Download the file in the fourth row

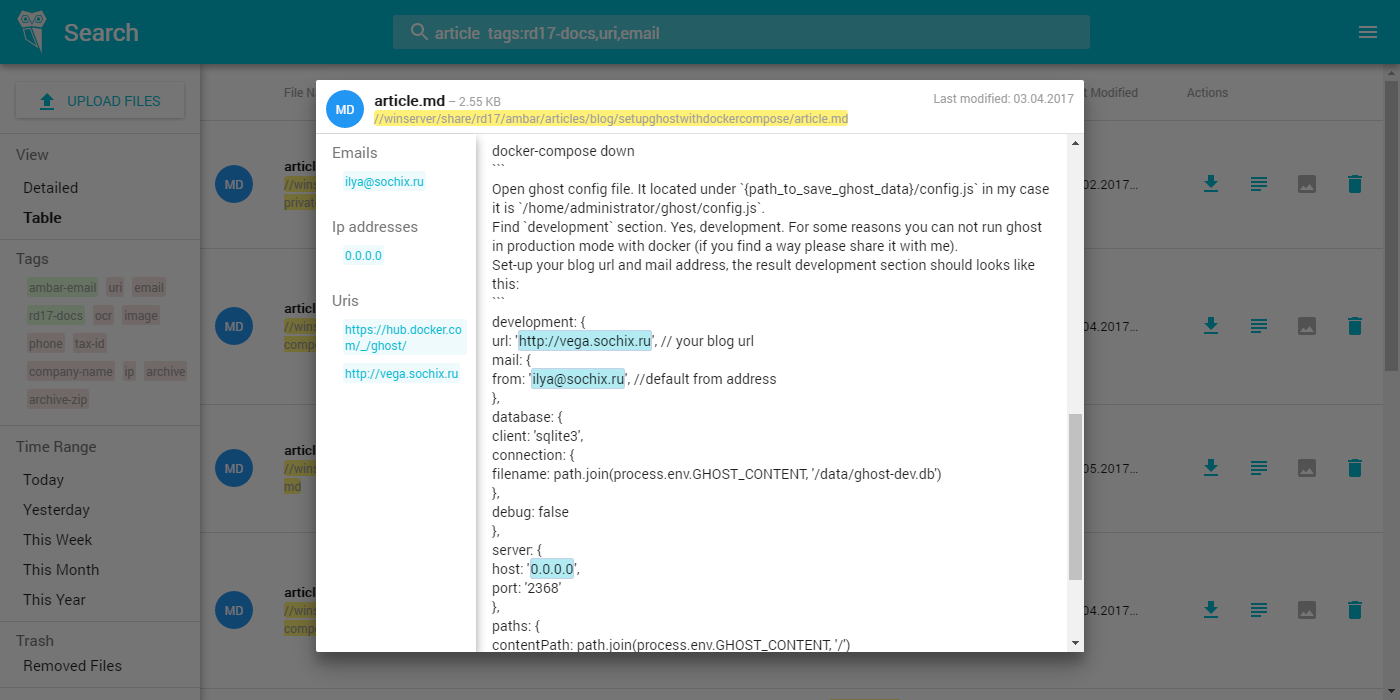pyautogui.click(x=1210, y=609)
